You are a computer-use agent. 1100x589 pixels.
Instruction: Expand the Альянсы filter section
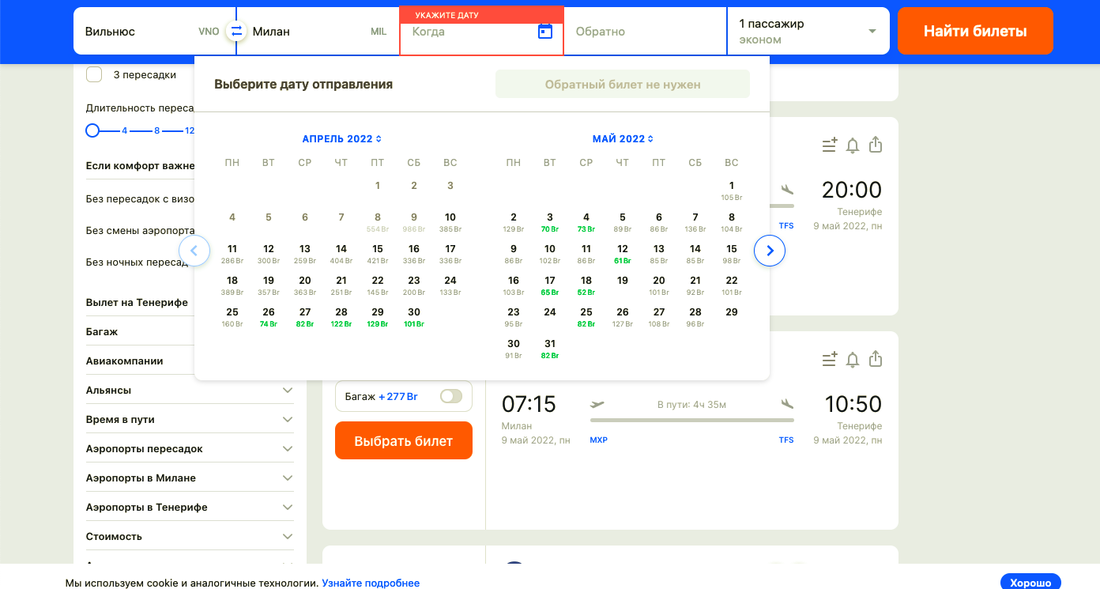click(287, 390)
